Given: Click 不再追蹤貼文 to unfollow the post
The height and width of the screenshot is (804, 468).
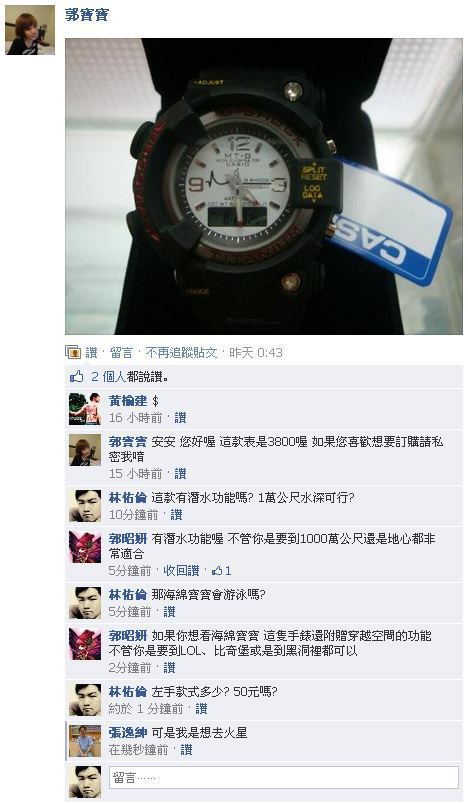Looking at the screenshot, I should 181,352.
